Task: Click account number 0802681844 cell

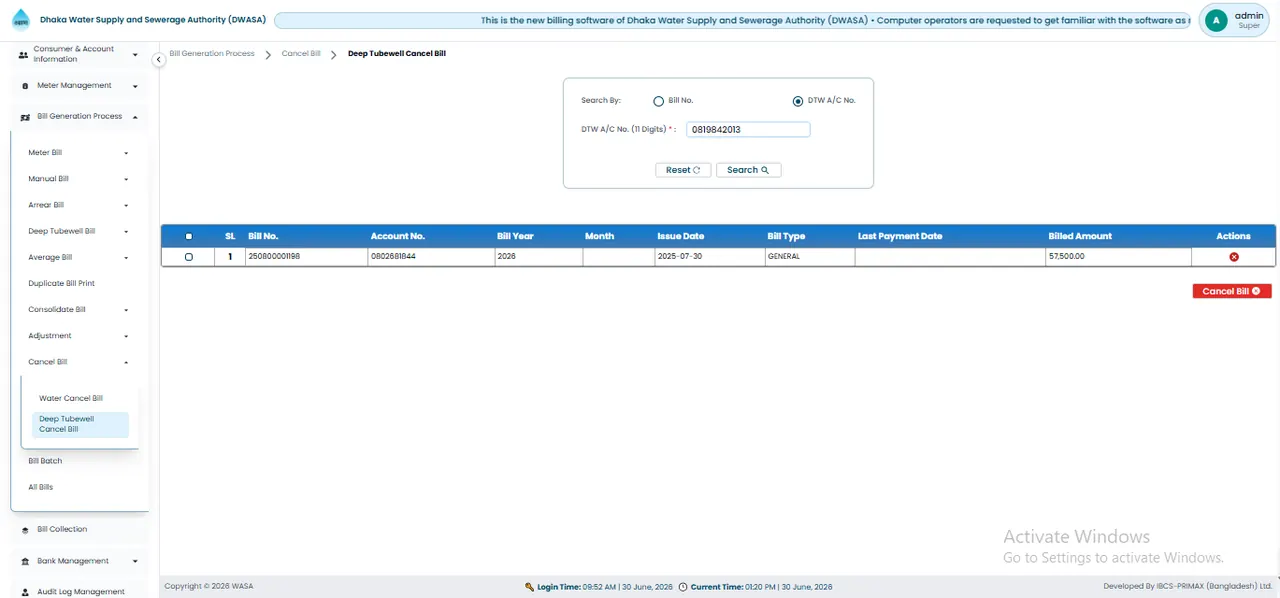Action: [430, 257]
